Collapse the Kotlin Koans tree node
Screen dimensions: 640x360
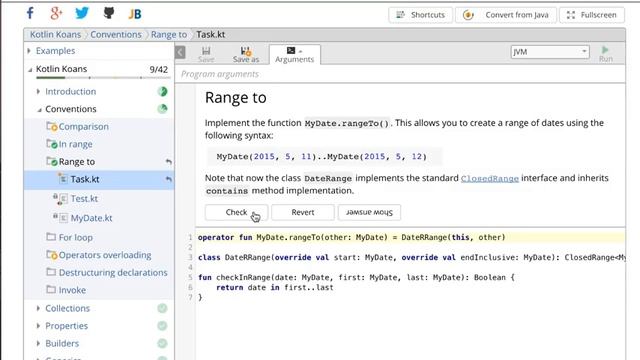30,70
